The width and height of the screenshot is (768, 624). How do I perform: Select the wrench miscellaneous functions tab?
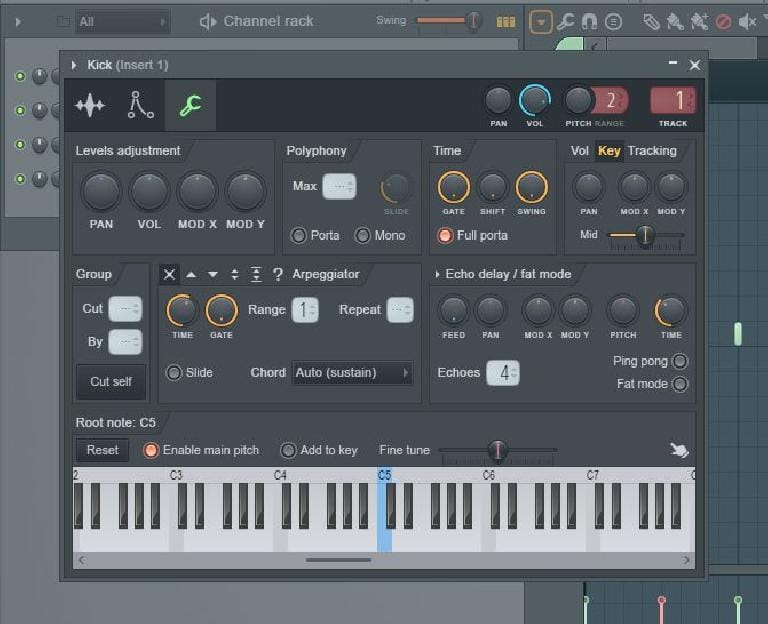[x=190, y=105]
